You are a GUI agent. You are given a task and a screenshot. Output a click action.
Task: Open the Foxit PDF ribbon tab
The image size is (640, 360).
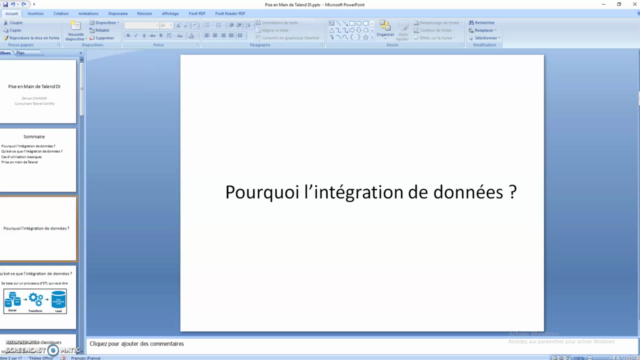(x=197, y=13)
